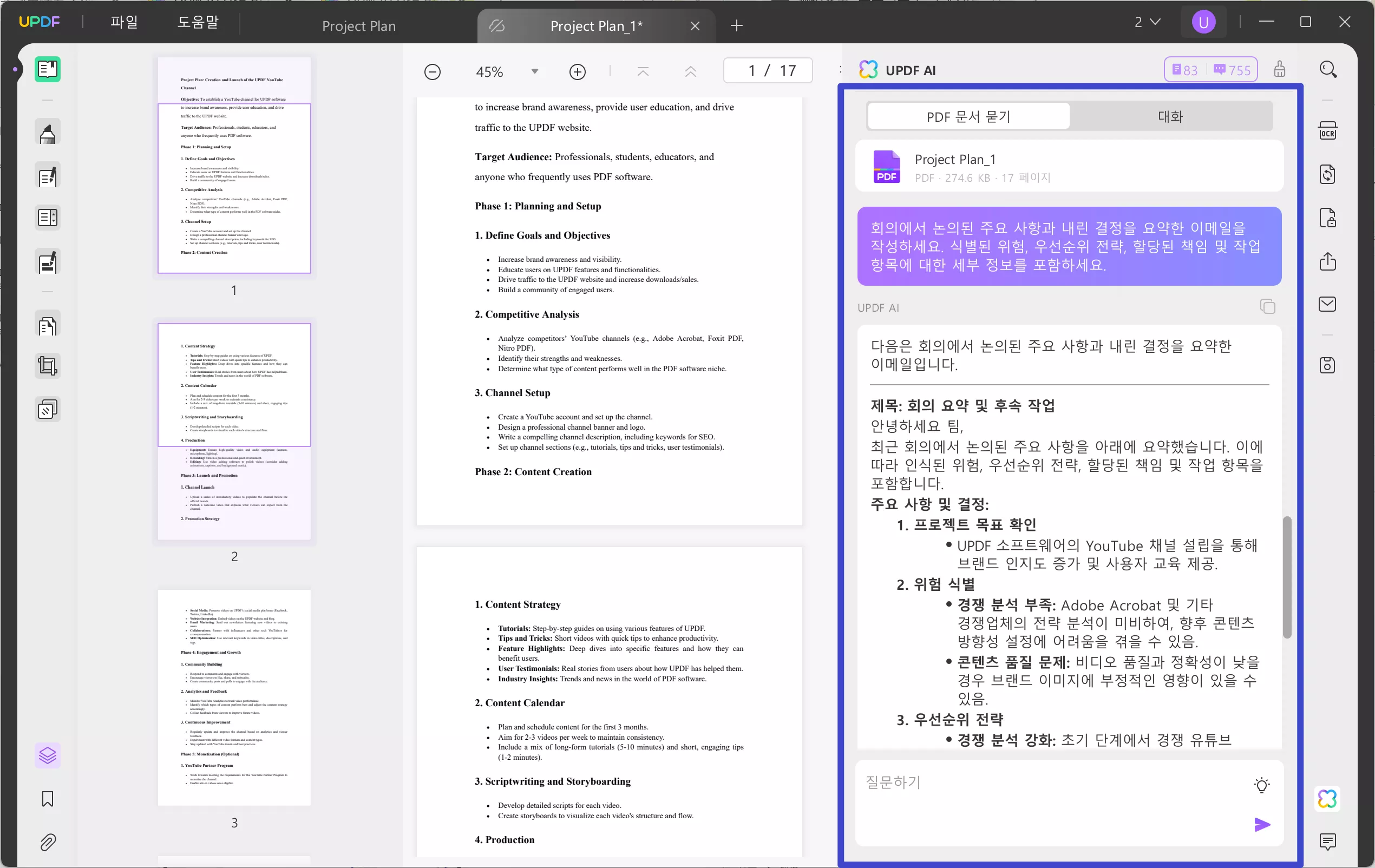This screenshot has width=1375, height=868.
Task: Click the 'Phase 2: Content Creation' heading
Action: tap(533, 472)
